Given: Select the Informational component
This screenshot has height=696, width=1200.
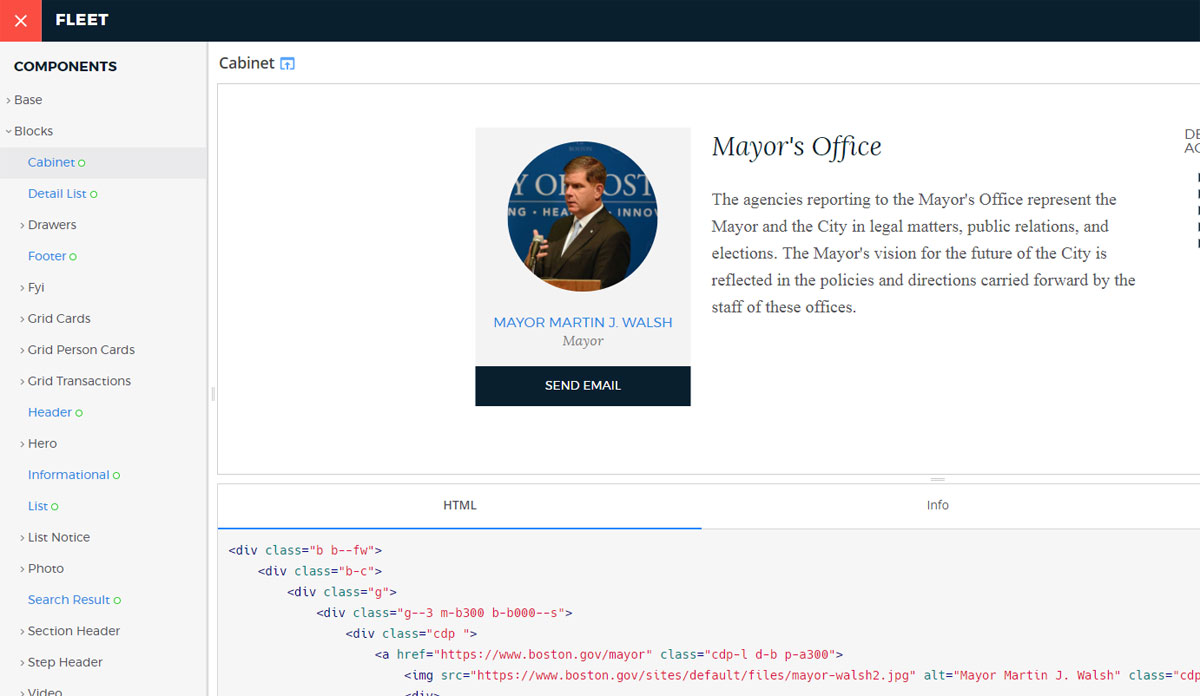Looking at the screenshot, I should coord(68,475).
